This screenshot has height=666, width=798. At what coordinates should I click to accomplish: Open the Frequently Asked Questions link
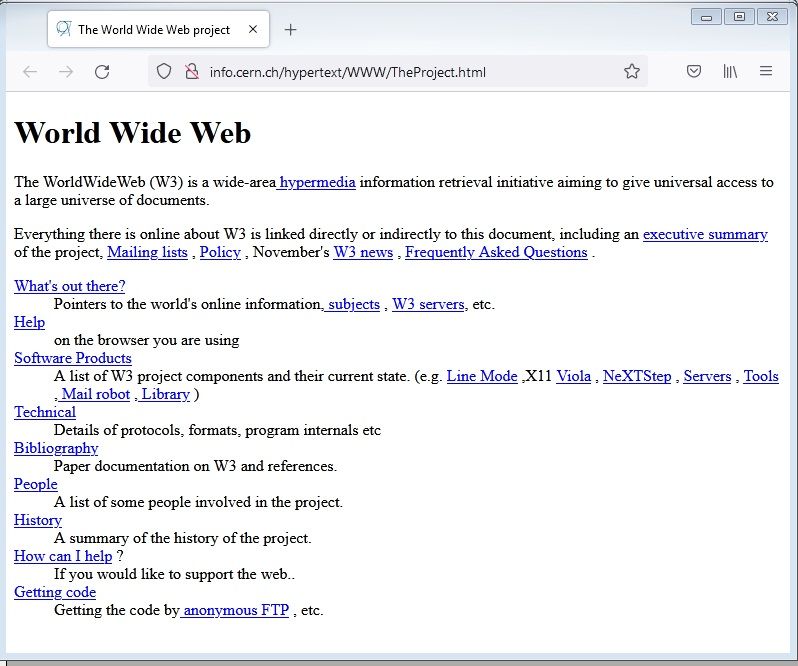[x=496, y=252]
